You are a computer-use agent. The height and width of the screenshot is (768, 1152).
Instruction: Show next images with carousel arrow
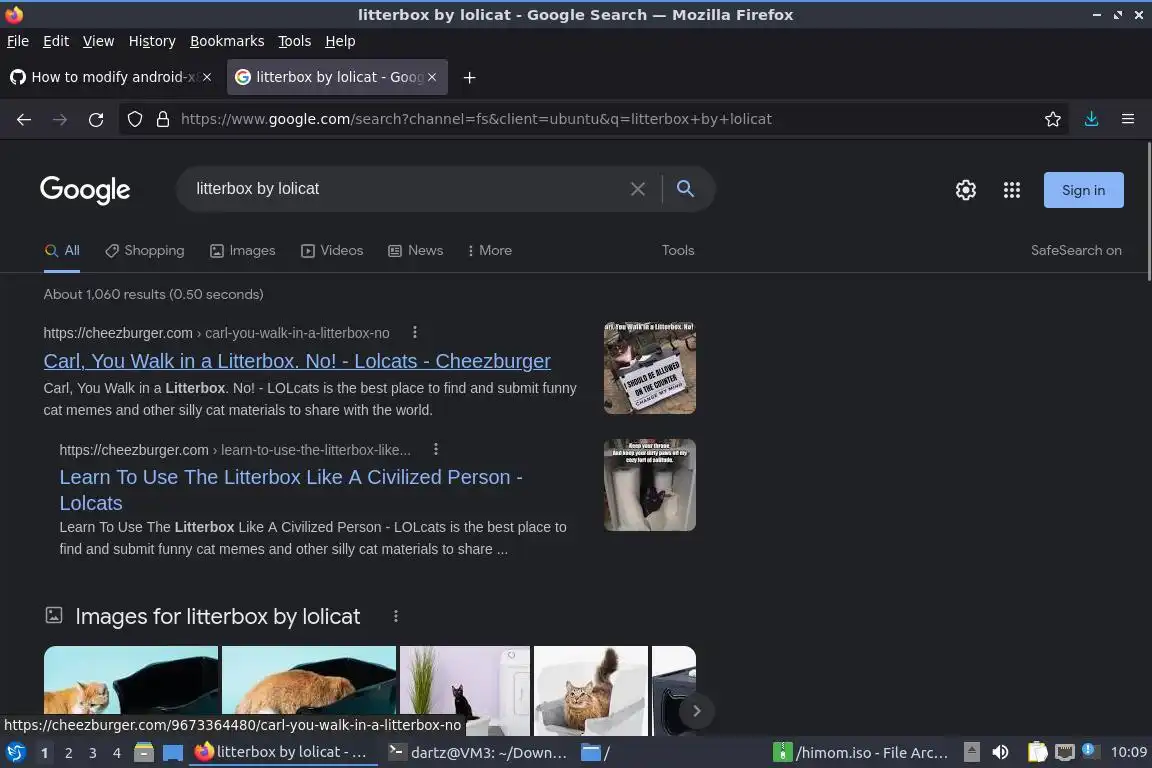click(696, 711)
